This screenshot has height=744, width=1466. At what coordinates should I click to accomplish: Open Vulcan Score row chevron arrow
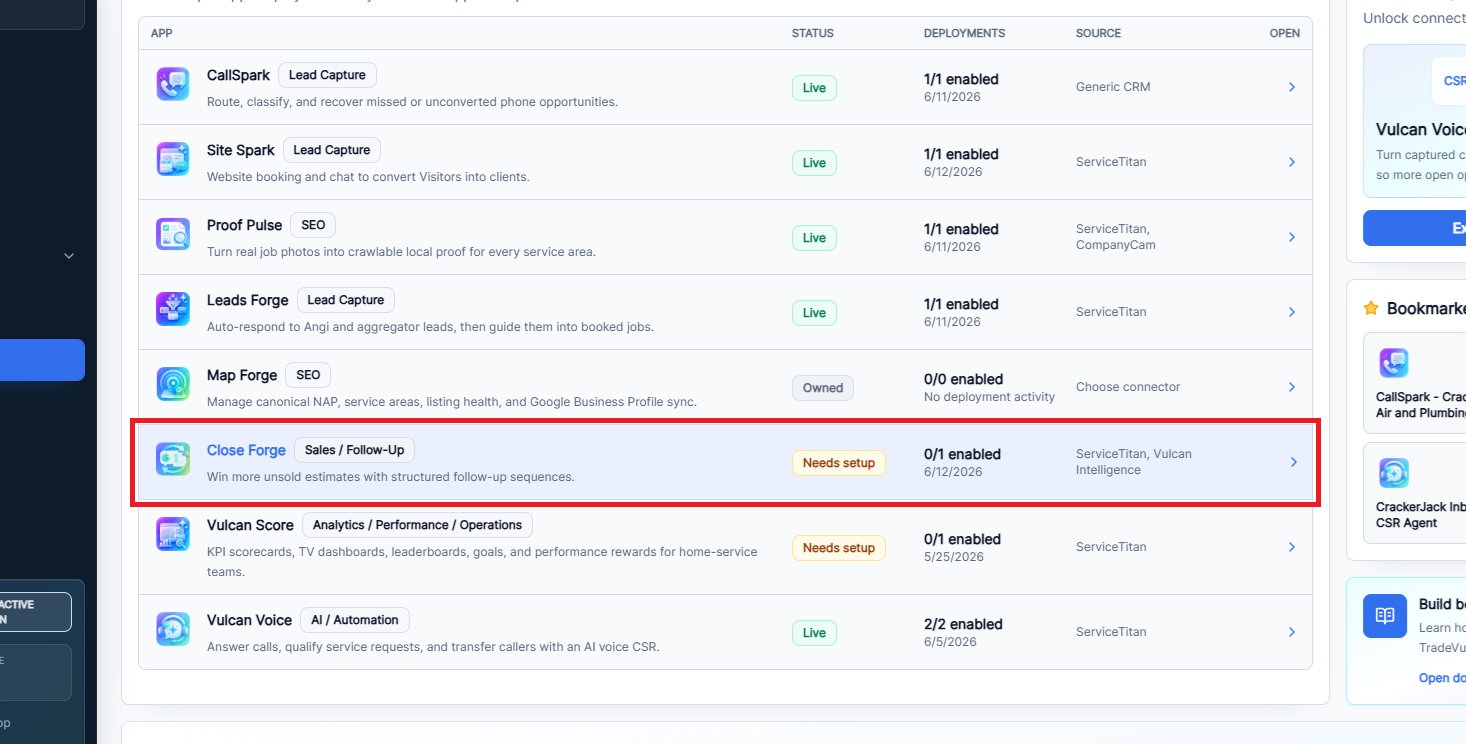[1292, 547]
